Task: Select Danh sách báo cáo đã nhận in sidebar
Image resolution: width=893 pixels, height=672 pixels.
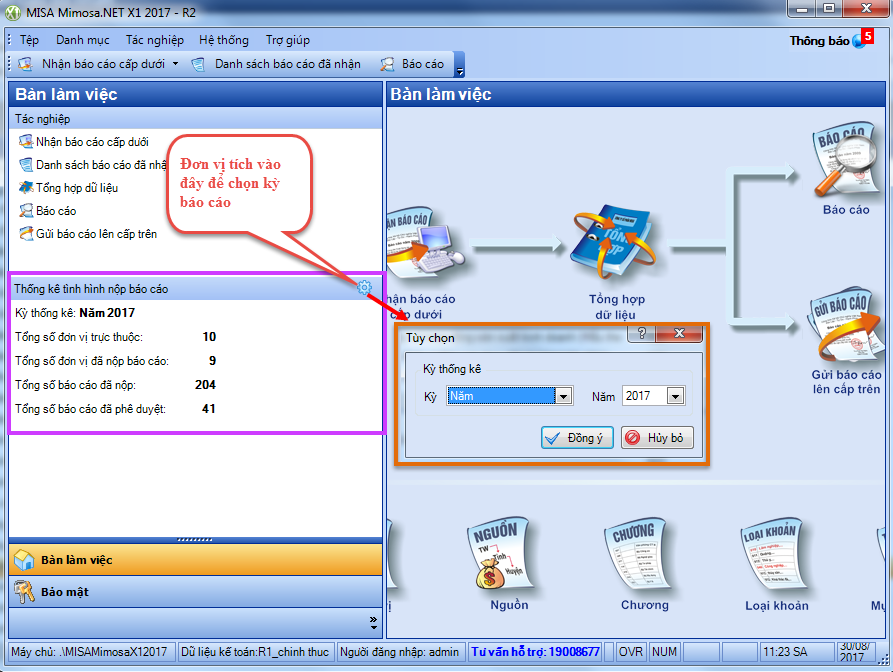Action: (x=93, y=165)
